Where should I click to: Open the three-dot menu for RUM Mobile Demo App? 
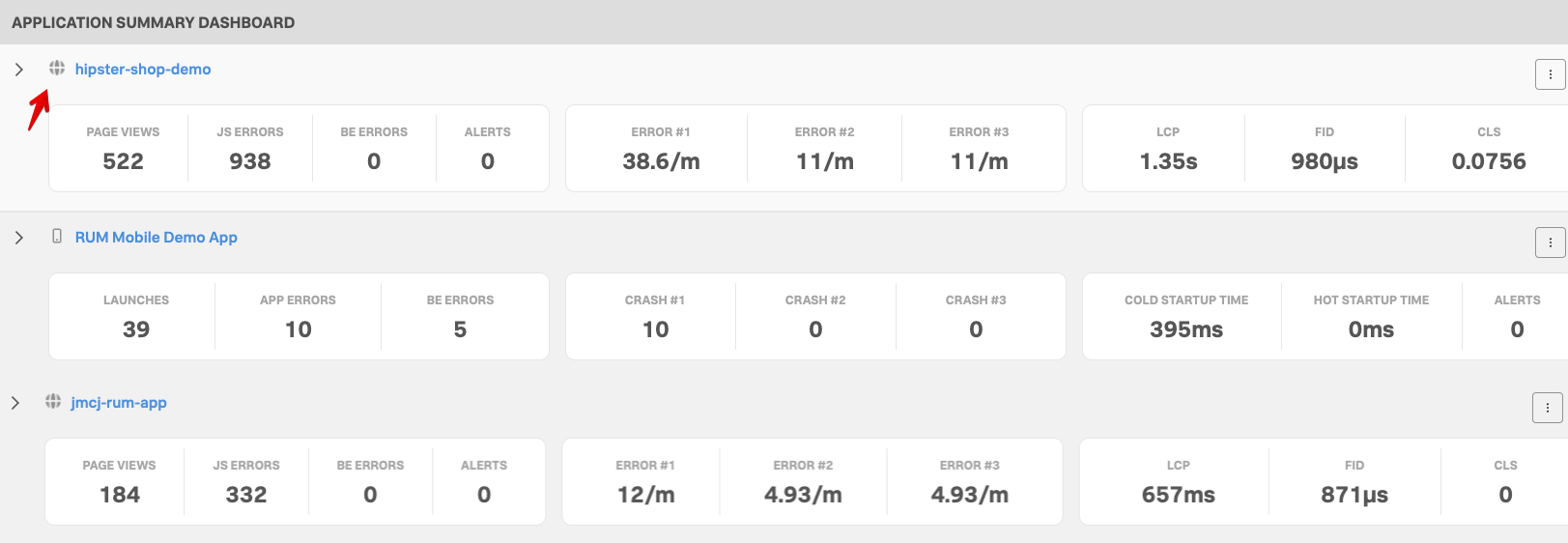coord(1550,243)
